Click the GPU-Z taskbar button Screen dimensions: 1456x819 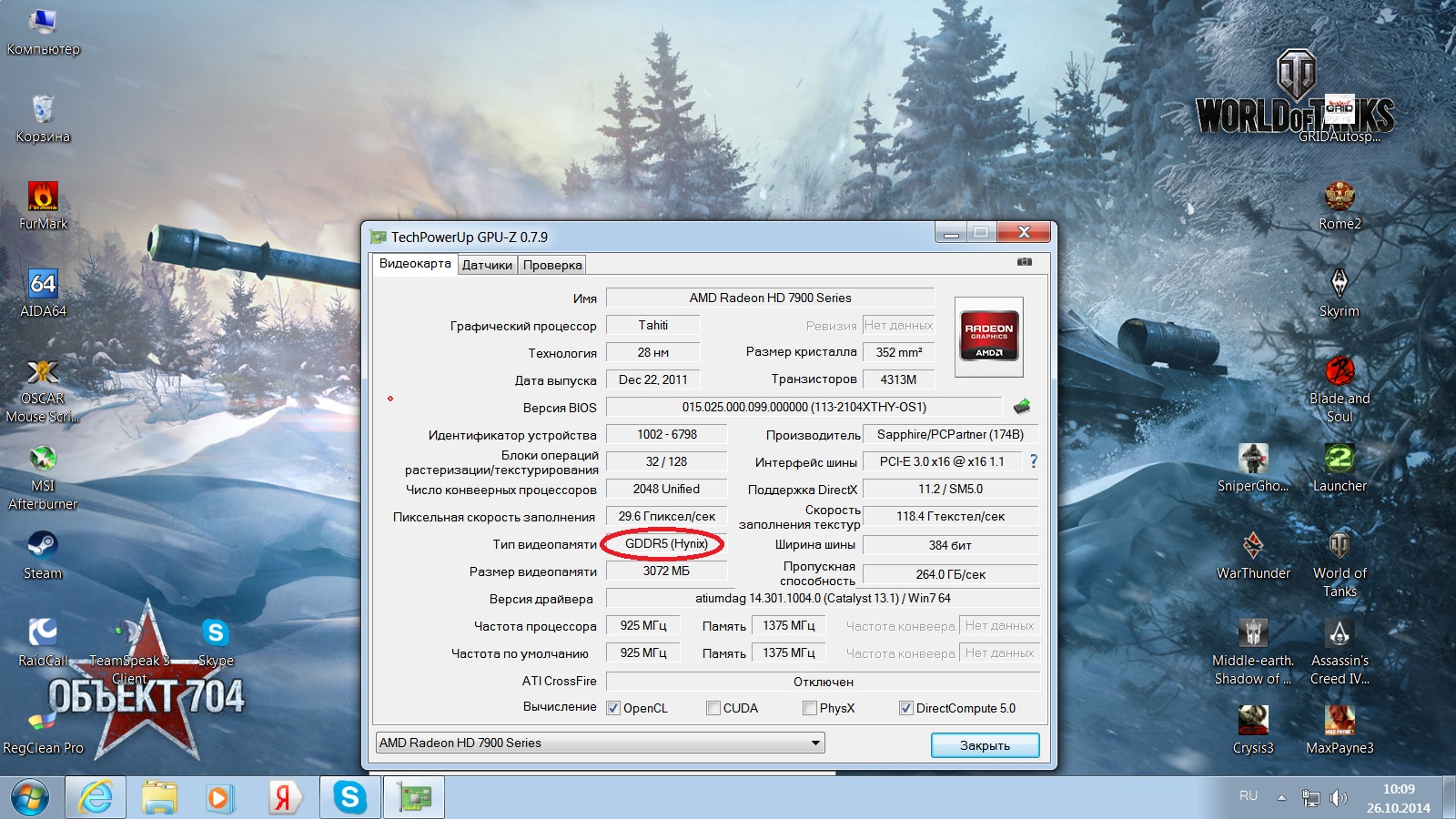coord(415,798)
